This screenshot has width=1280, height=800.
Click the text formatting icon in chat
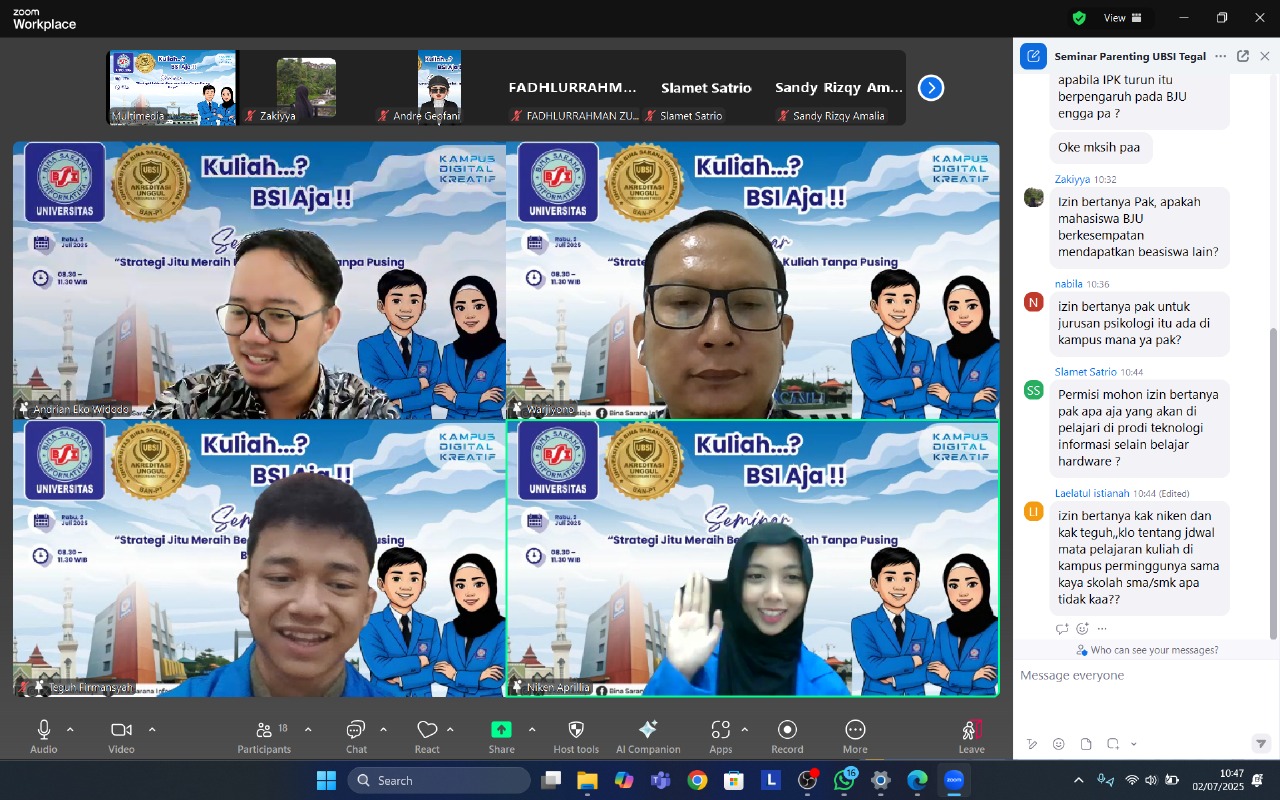point(1032,744)
